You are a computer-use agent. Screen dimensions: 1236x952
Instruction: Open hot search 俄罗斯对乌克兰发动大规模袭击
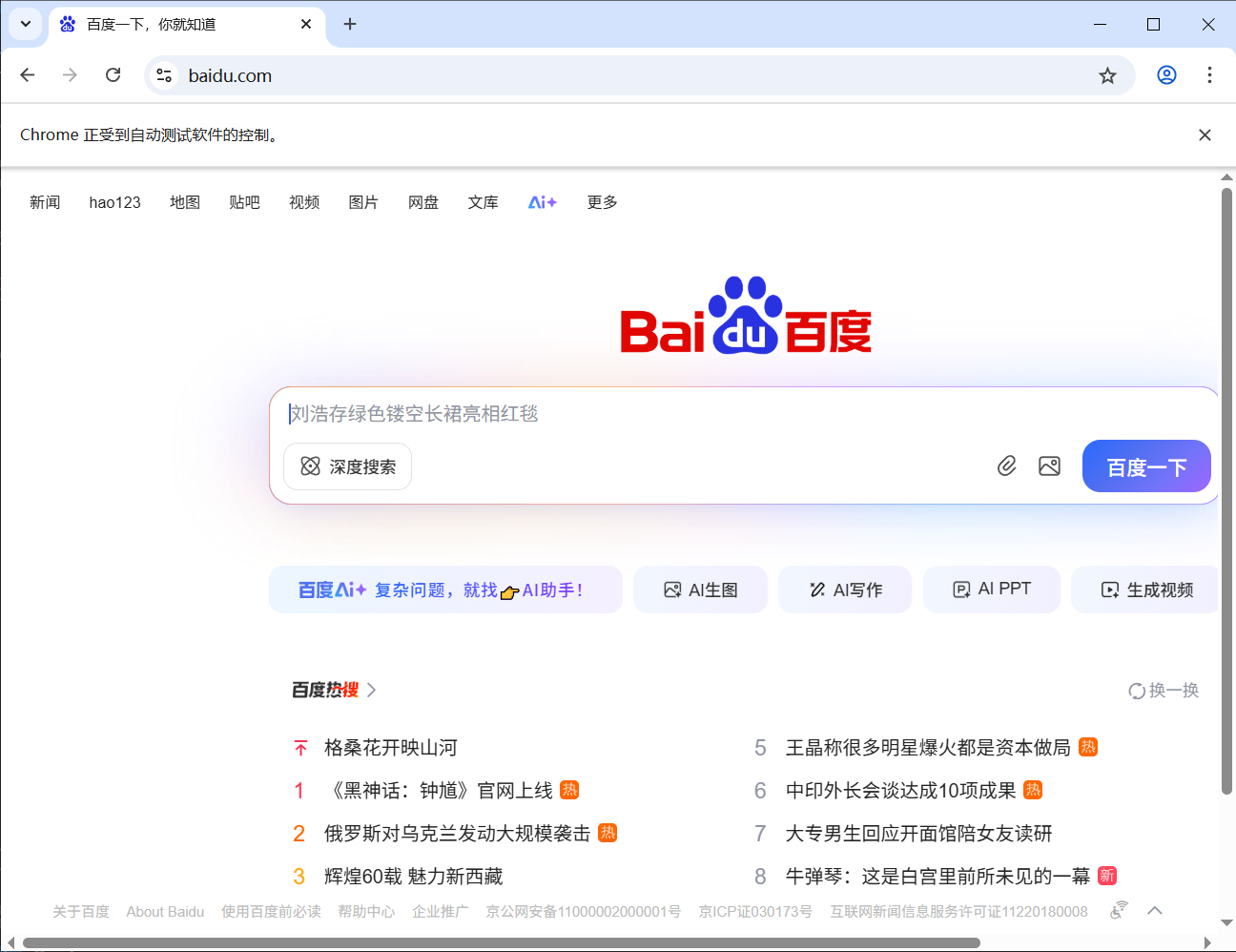(458, 834)
